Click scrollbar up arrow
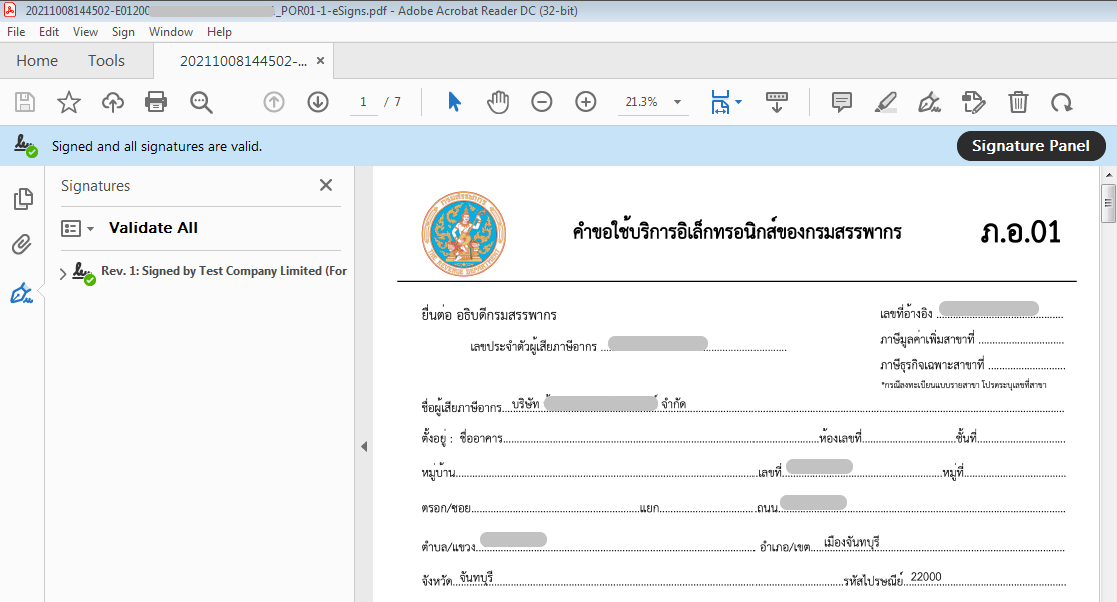The image size is (1117, 602). (1108, 175)
